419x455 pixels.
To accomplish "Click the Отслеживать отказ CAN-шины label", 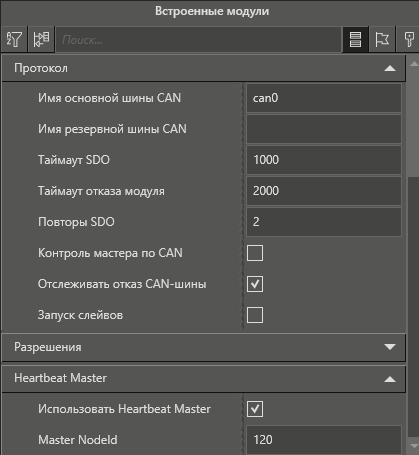I will click(x=122, y=284).
